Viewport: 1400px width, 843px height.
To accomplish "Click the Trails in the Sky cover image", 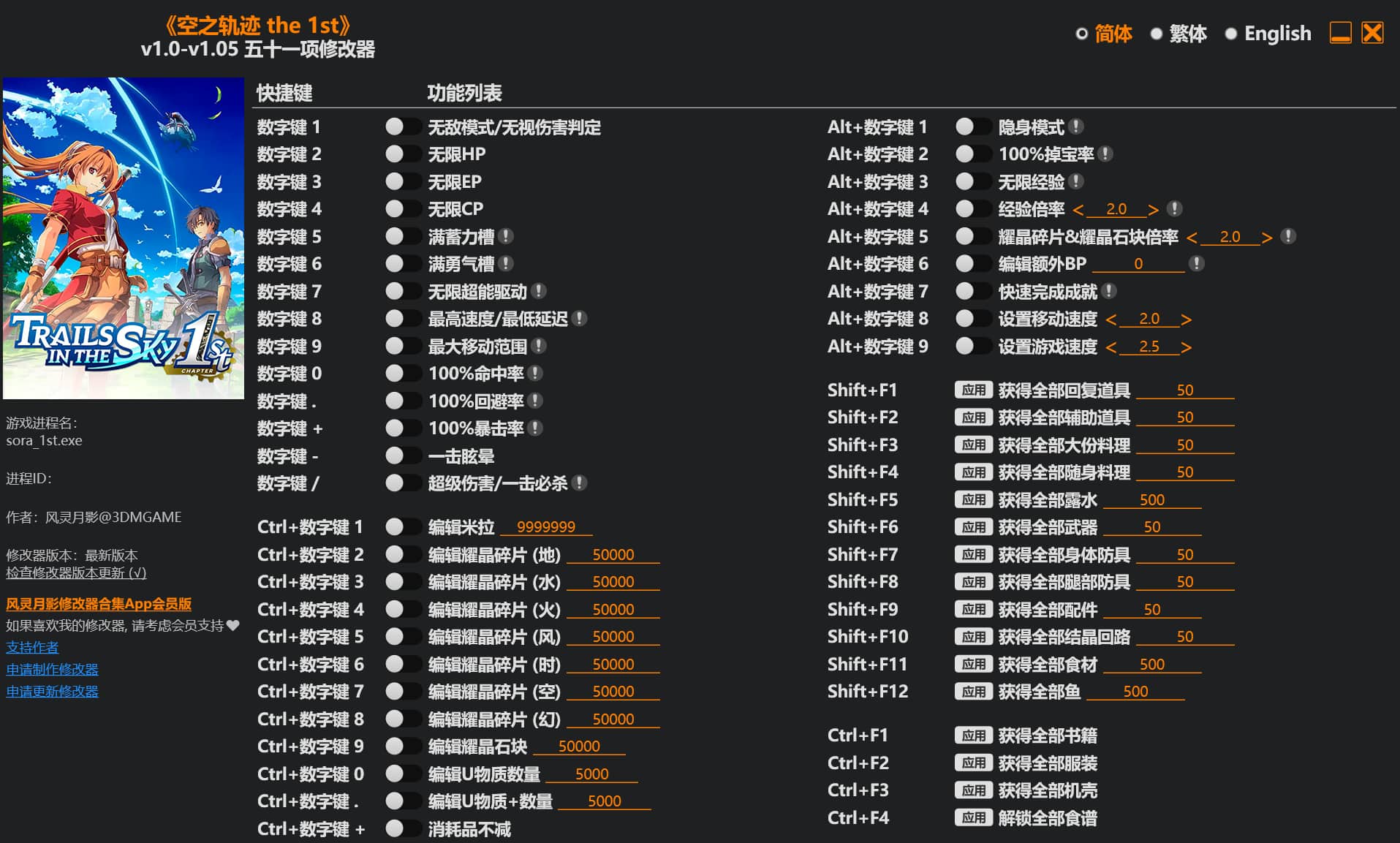I will coord(124,238).
